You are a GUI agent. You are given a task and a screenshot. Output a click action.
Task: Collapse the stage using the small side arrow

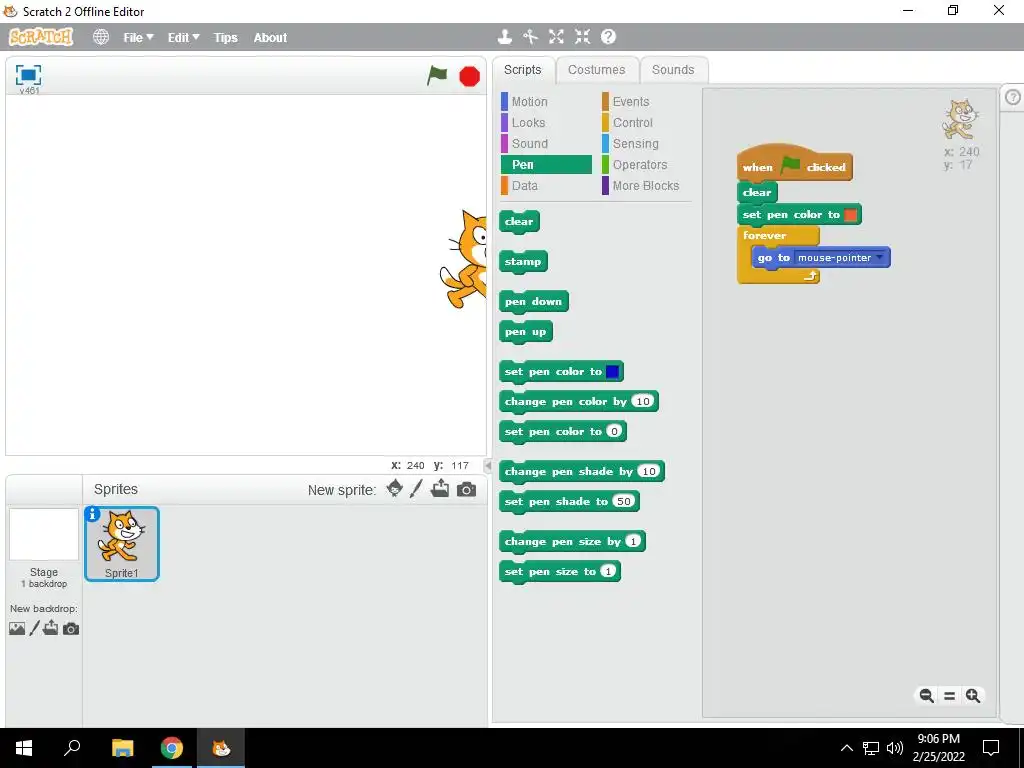[x=487, y=466]
